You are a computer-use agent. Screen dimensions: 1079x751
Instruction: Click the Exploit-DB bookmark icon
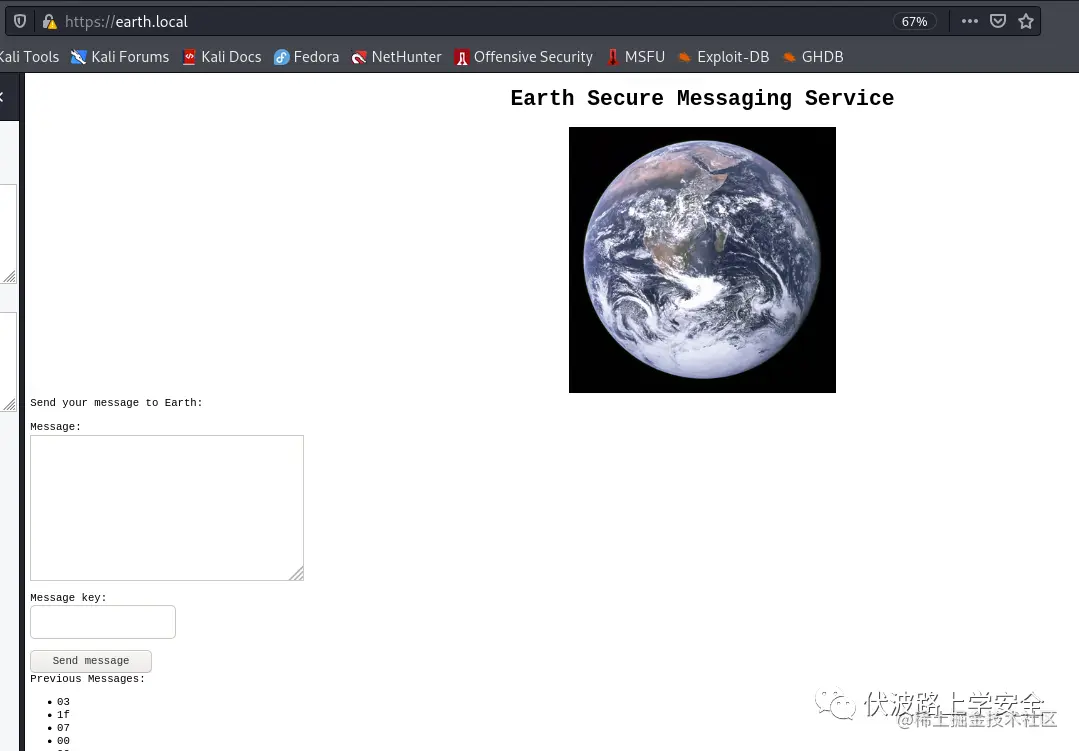tap(684, 57)
